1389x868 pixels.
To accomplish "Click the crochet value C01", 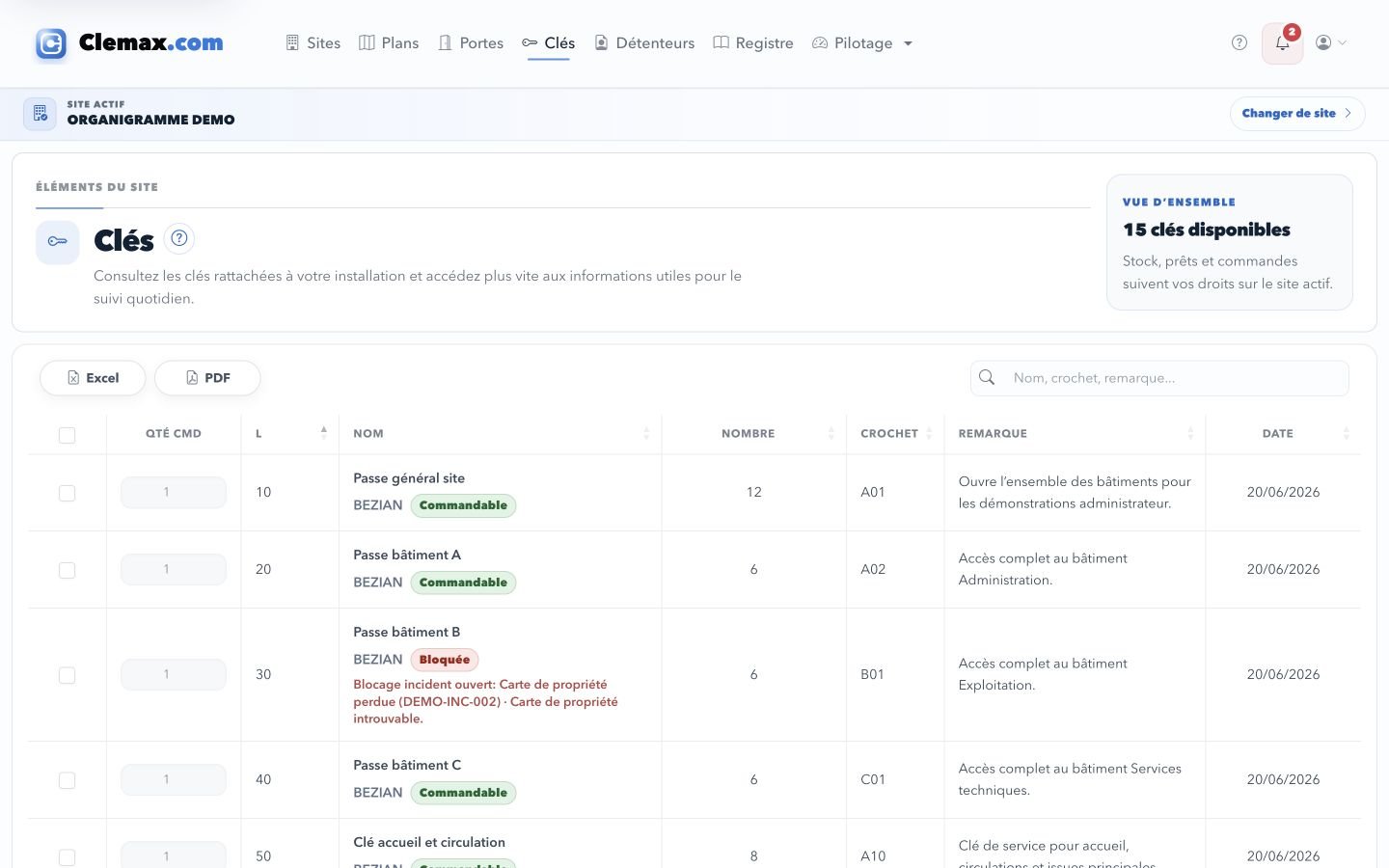I will point(873,779).
